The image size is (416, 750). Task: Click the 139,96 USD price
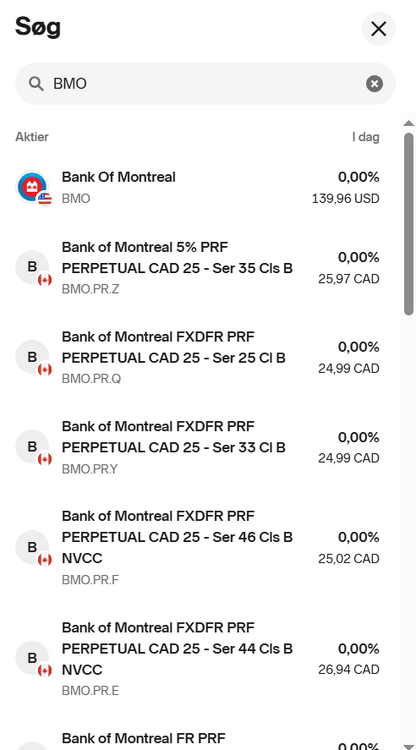(x=346, y=199)
